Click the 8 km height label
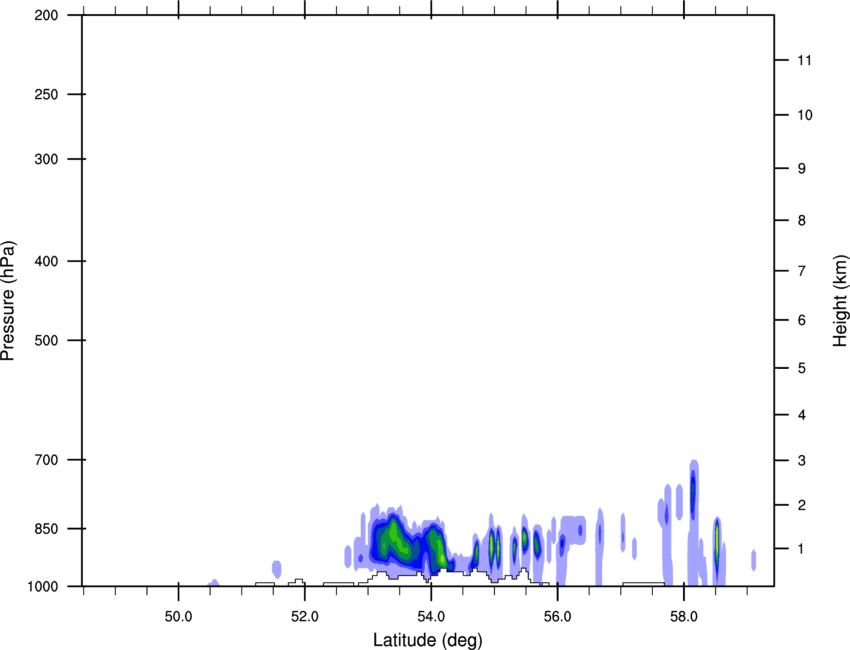850x650 pixels. click(x=802, y=221)
